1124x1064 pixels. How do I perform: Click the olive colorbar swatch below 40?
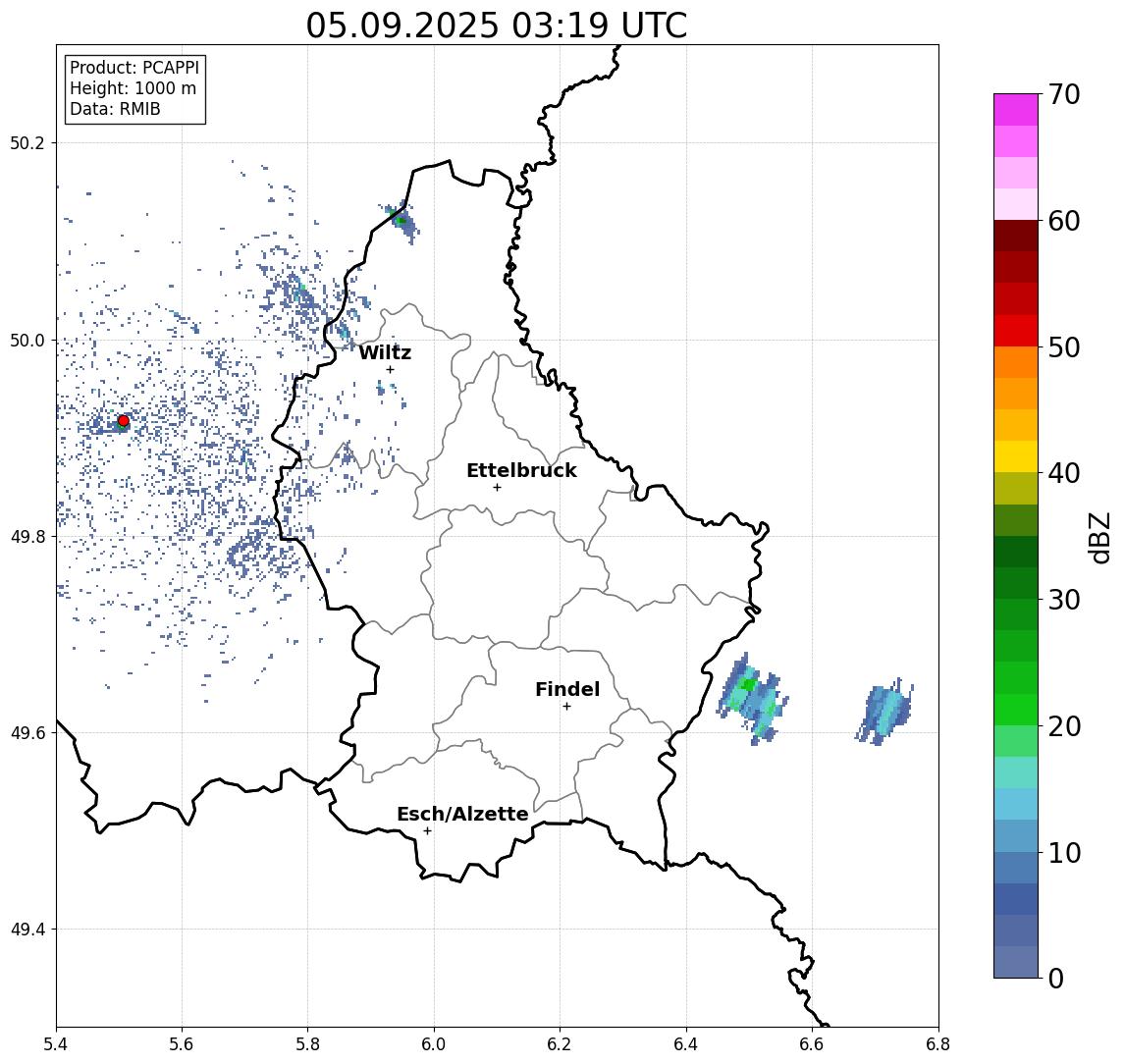coord(1016,488)
